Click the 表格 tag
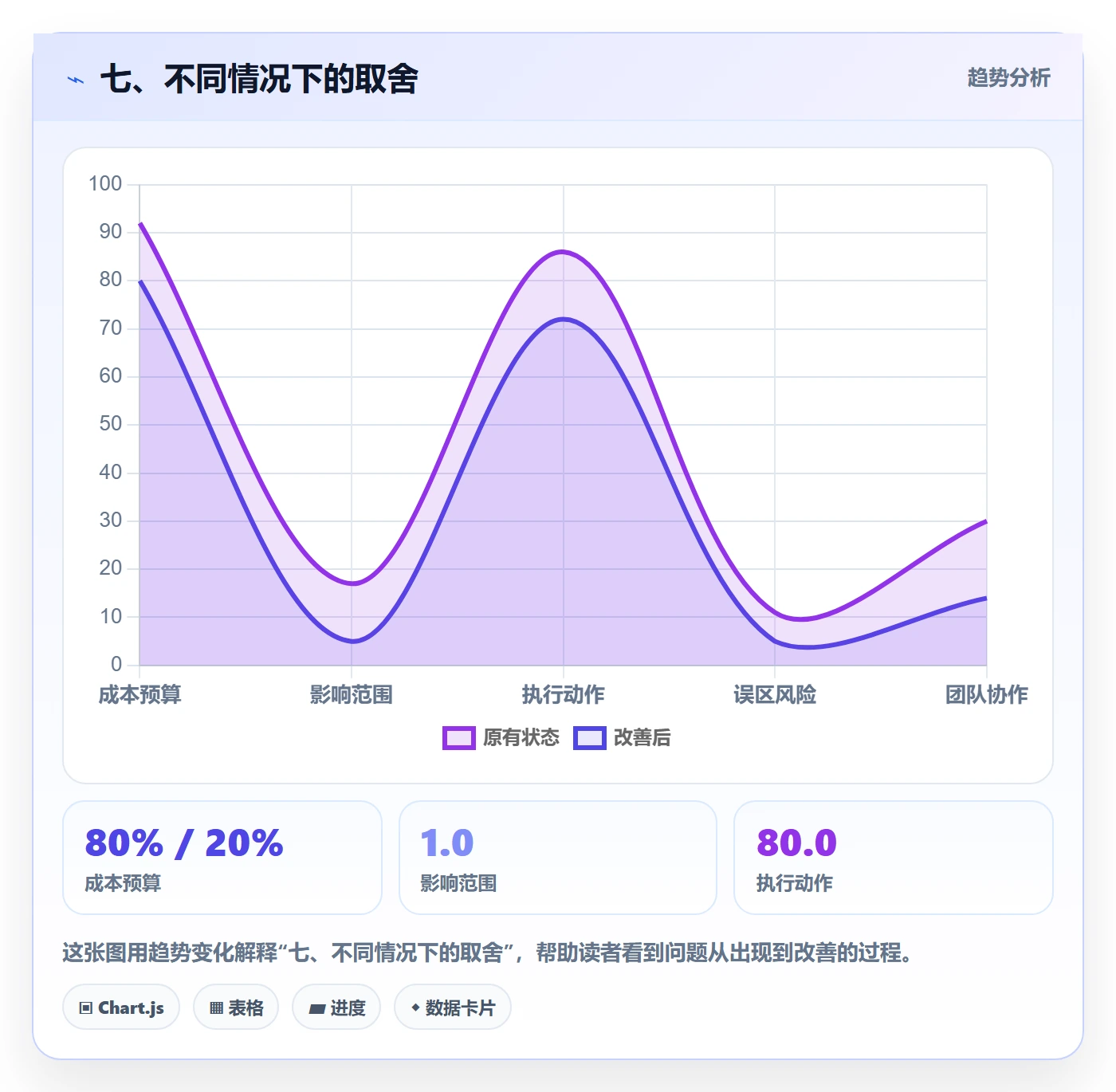The width and height of the screenshot is (1116, 1092). point(236,1008)
